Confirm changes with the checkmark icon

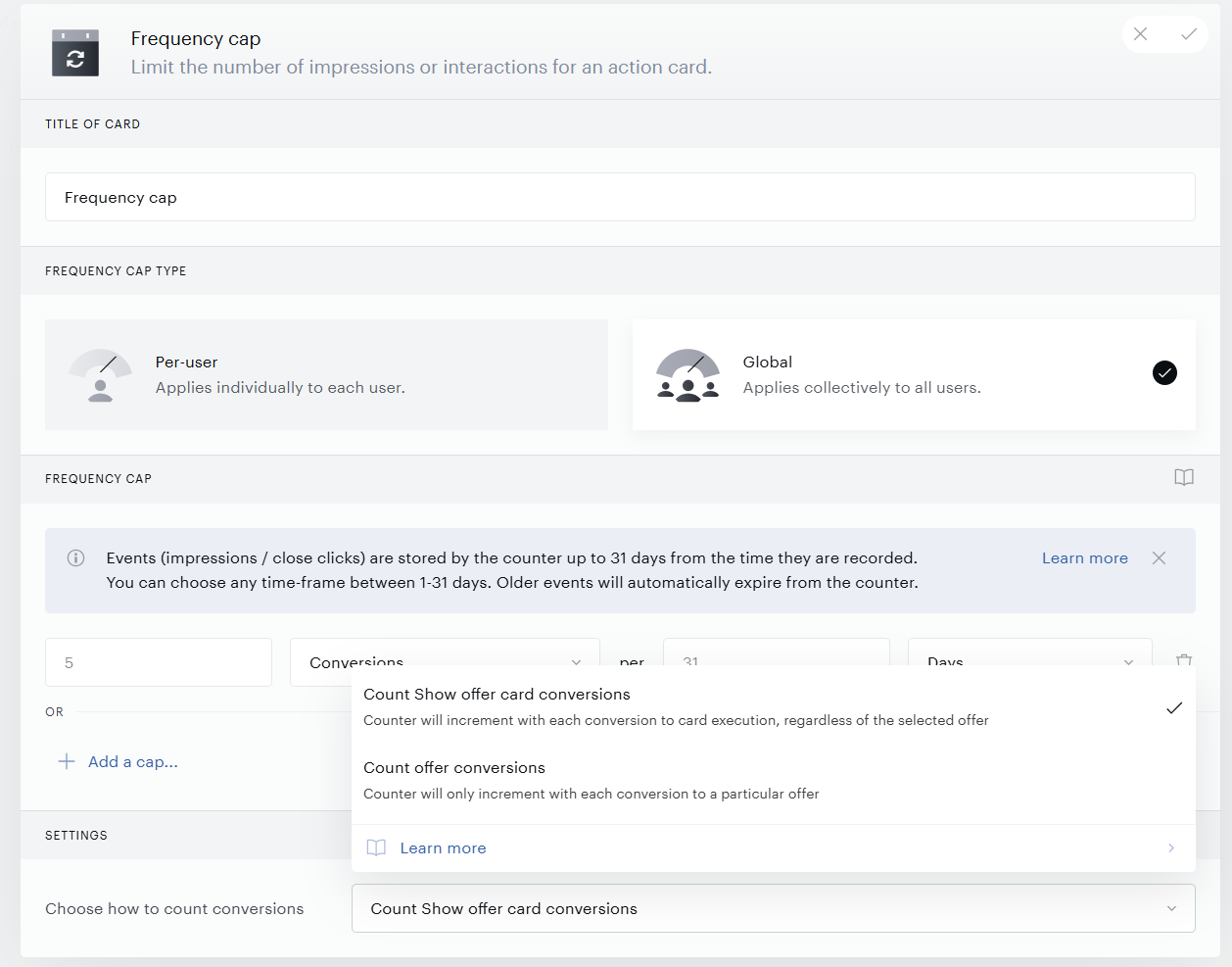[1189, 34]
